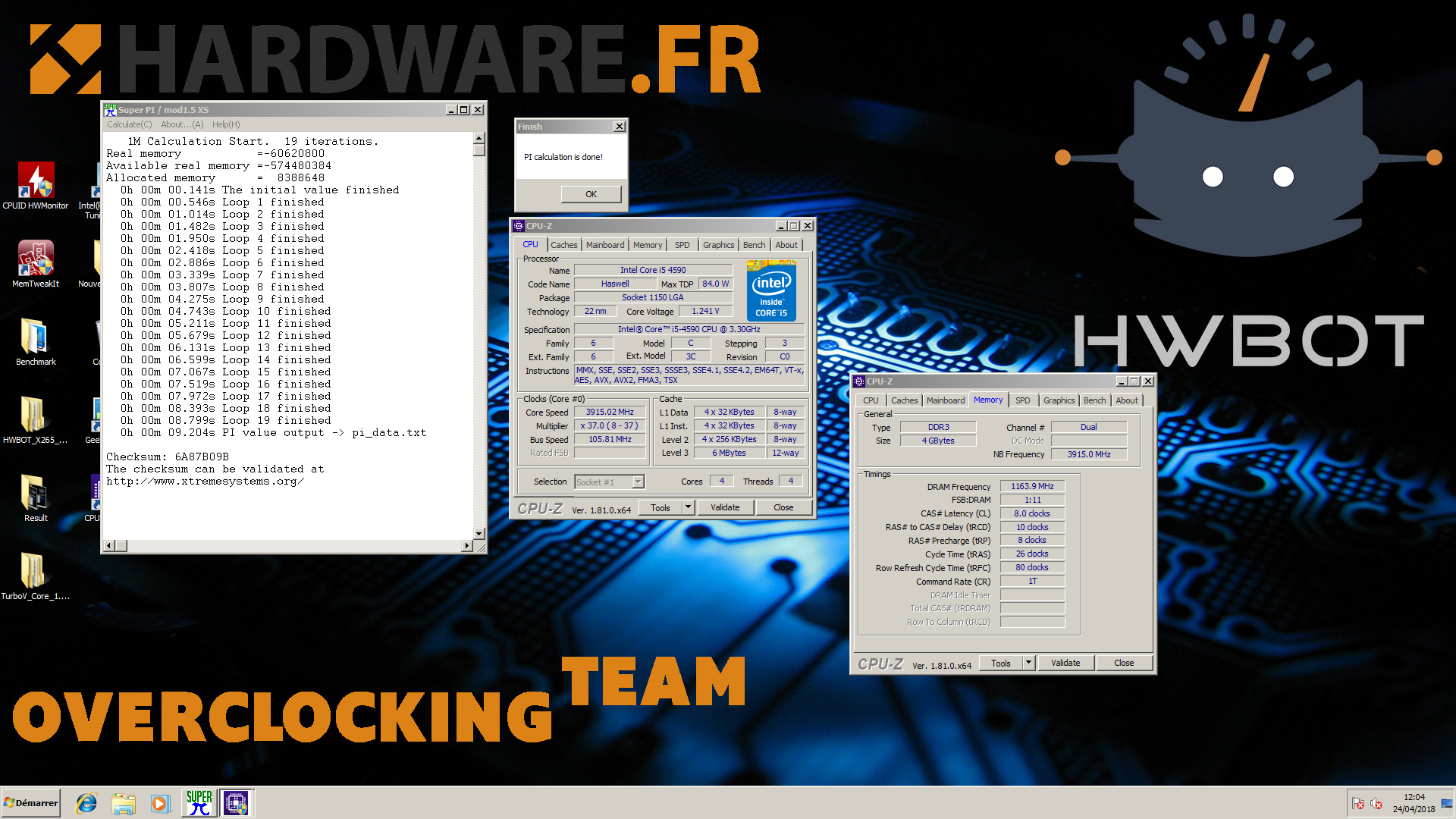Switch to Caches tab in CPU window
Screen dimensions: 1456x819
(x=563, y=245)
